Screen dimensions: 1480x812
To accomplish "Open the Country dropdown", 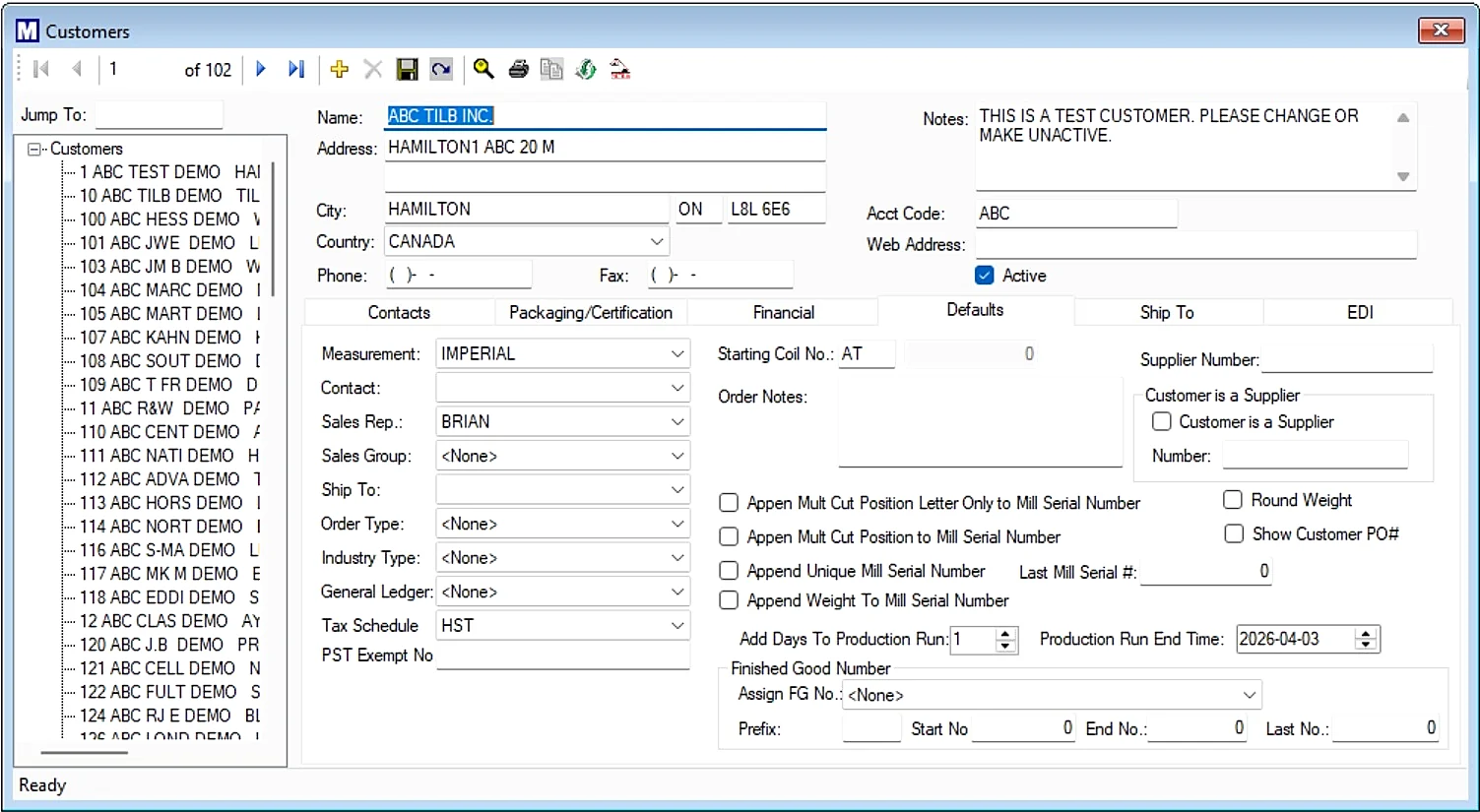I will coord(657,240).
